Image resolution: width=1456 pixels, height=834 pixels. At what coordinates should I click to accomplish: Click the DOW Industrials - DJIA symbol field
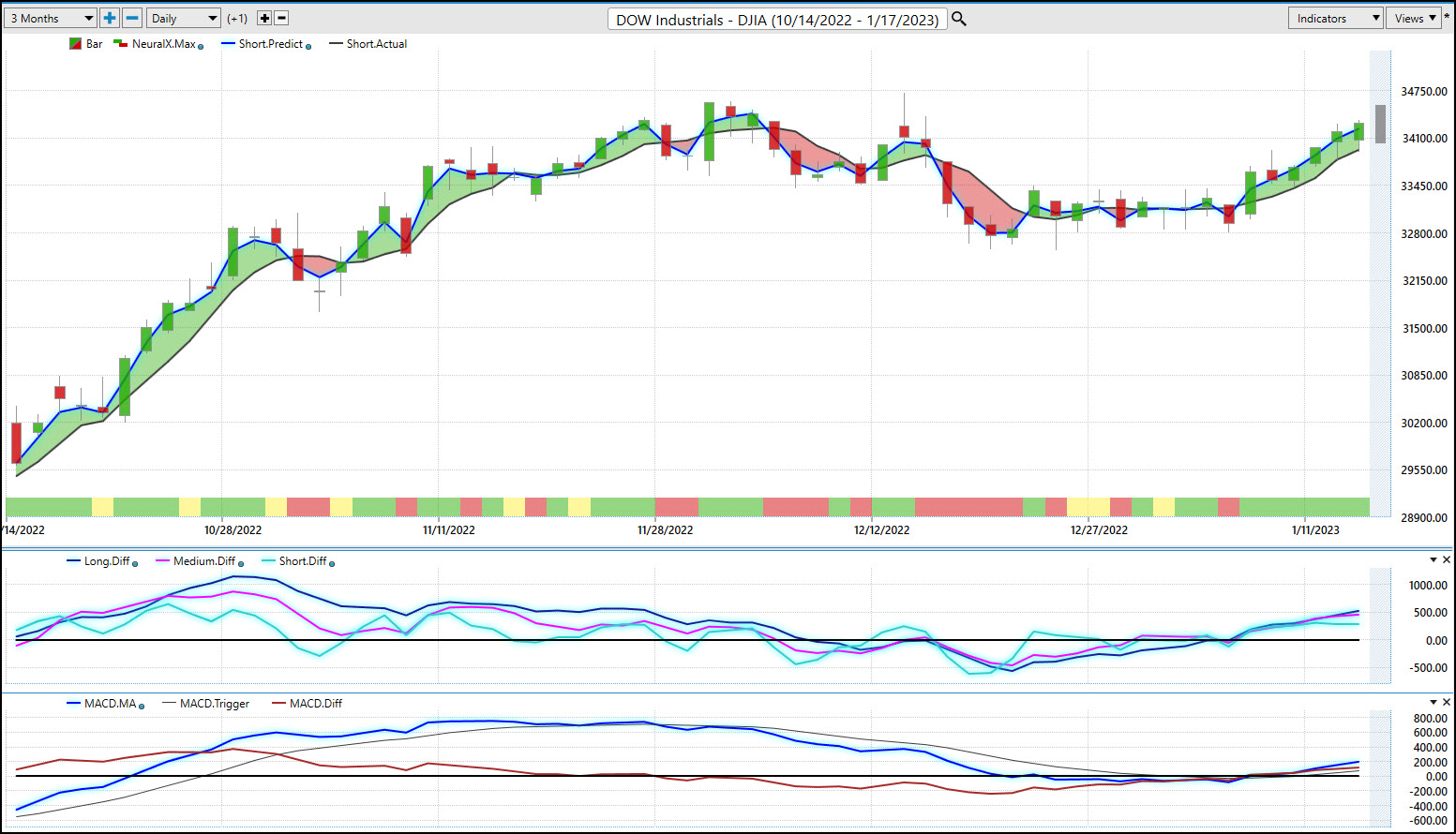[777, 19]
